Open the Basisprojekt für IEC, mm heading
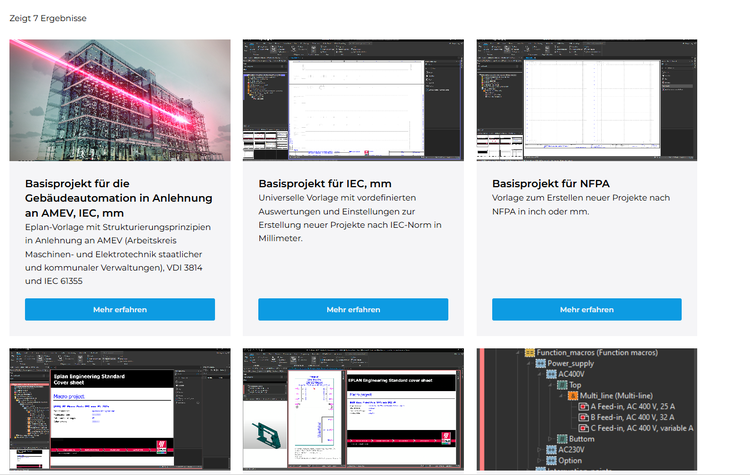The width and height of the screenshot is (750, 475). pos(325,184)
